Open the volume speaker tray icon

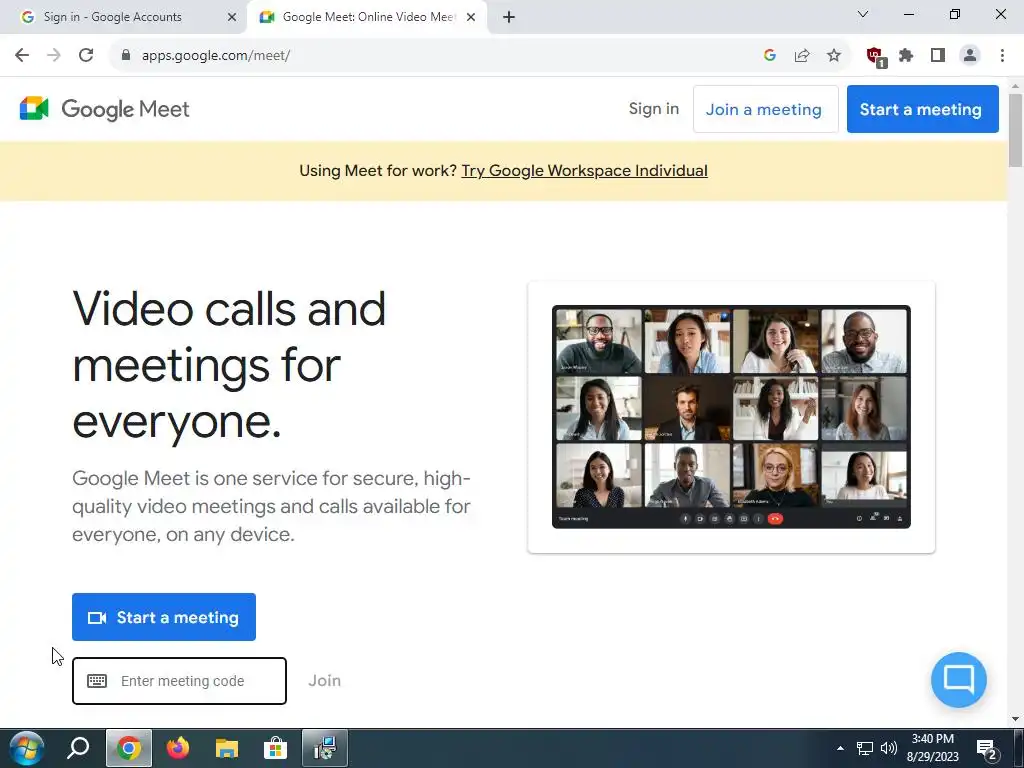(889, 748)
